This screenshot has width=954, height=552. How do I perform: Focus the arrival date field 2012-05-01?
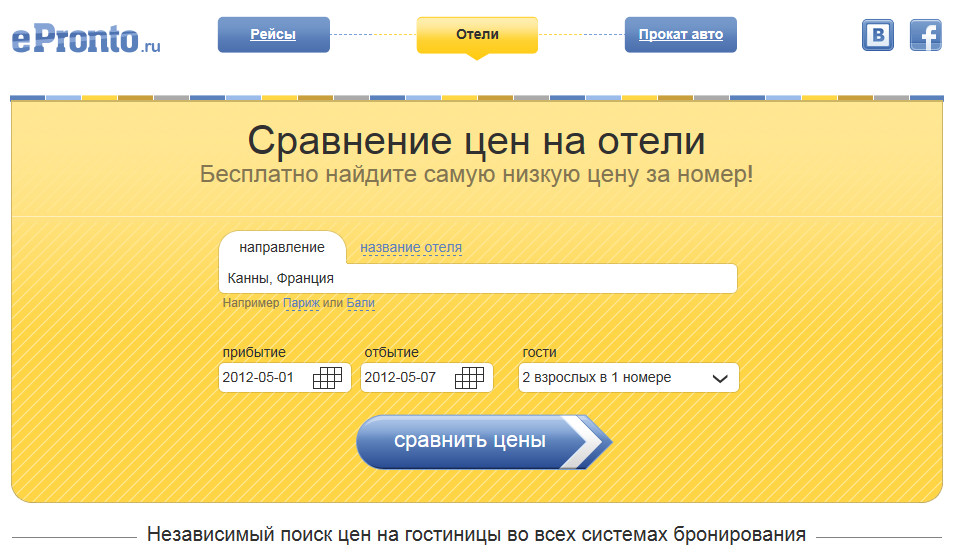click(x=263, y=378)
